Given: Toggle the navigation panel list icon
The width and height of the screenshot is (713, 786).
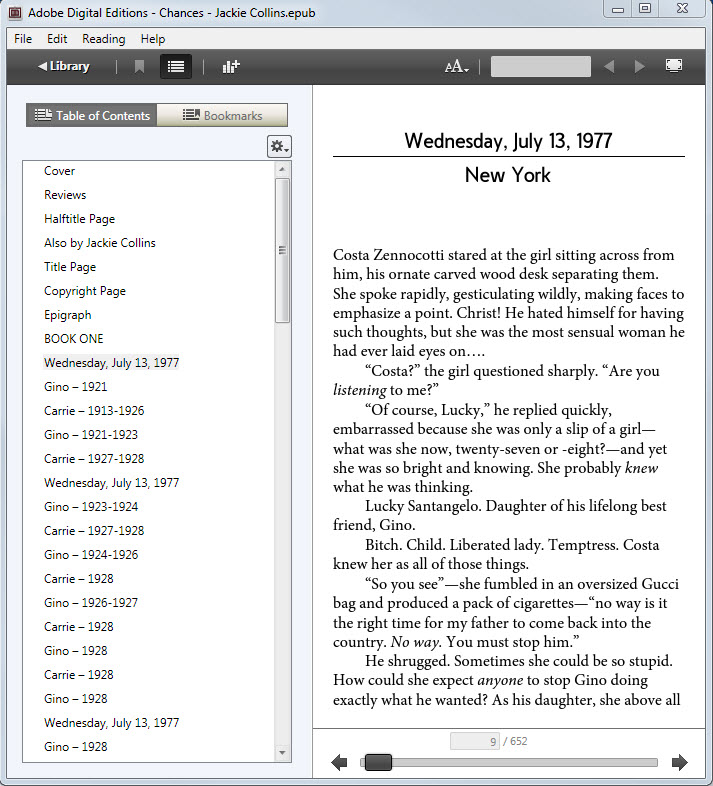Looking at the screenshot, I should coord(176,67).
